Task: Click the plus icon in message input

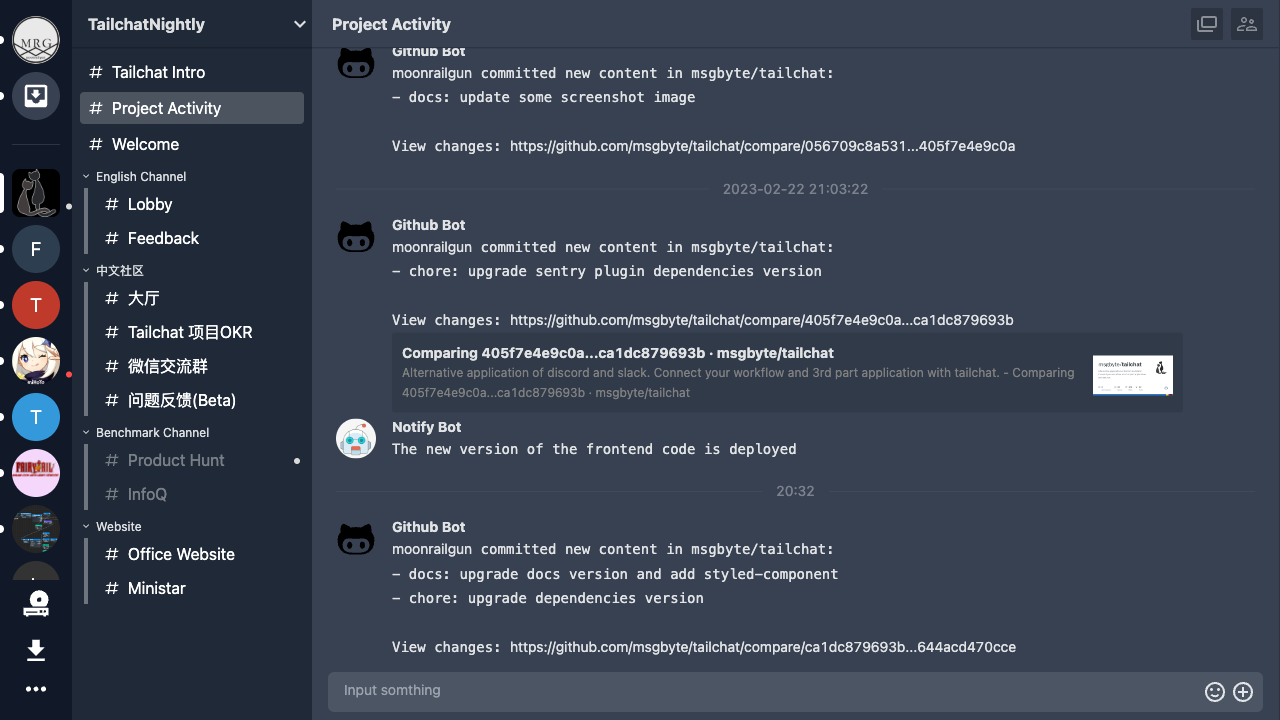Action: [1243, 691]
